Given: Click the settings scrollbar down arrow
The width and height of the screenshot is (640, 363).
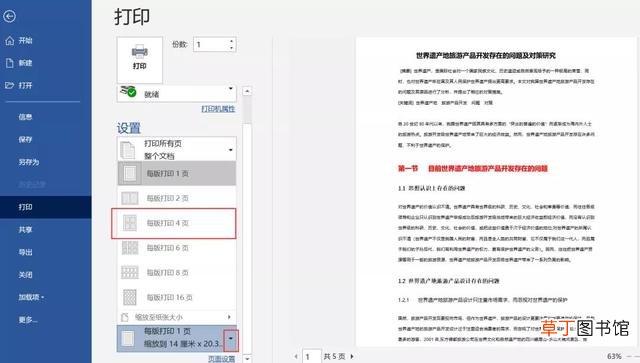Looking at the screenshot, I should tap(247, 359).
